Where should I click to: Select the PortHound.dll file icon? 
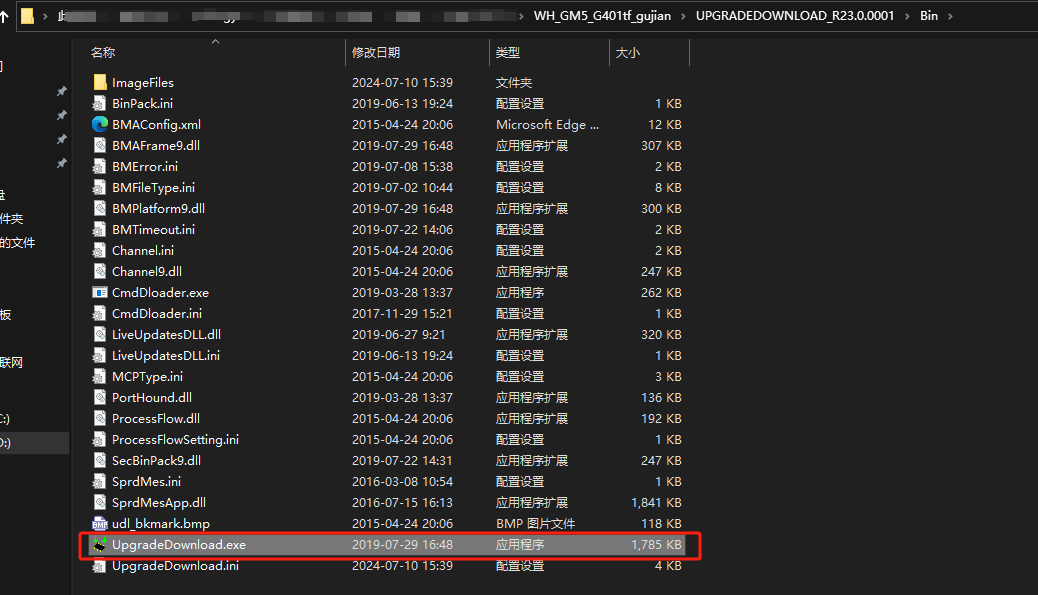click(100, 397)
